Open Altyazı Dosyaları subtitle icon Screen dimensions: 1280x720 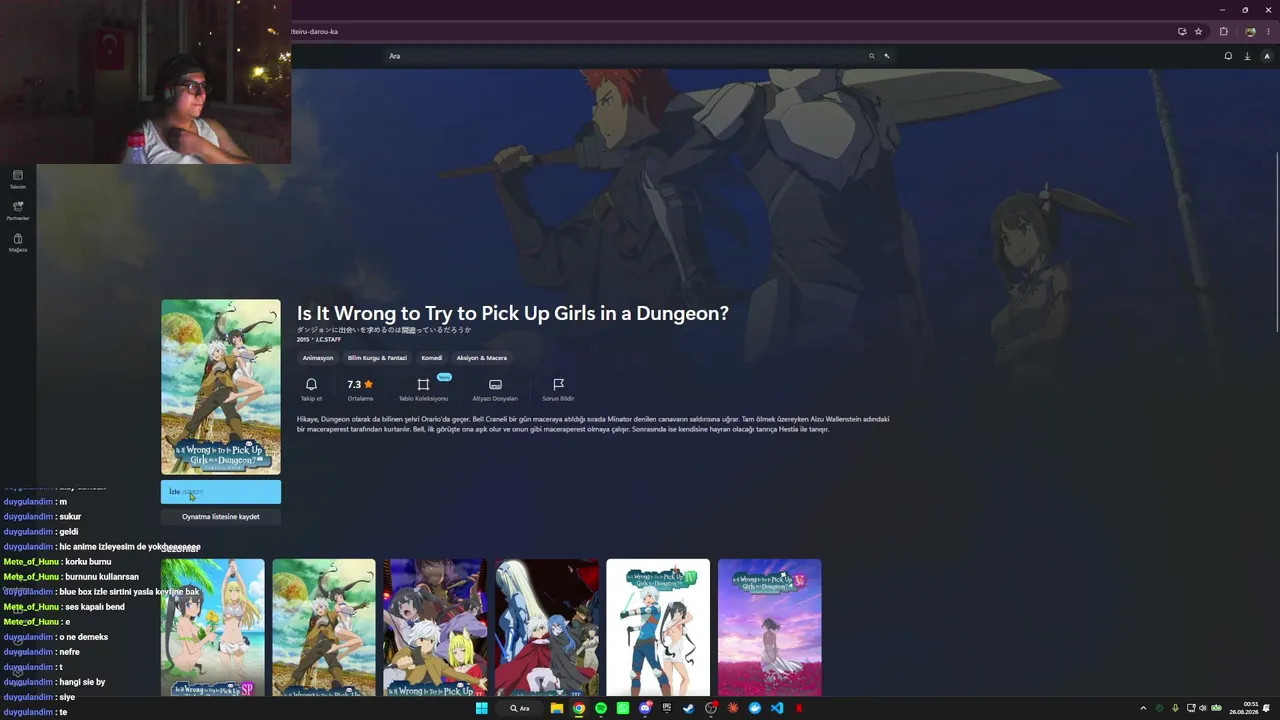(x=495, y=385)
